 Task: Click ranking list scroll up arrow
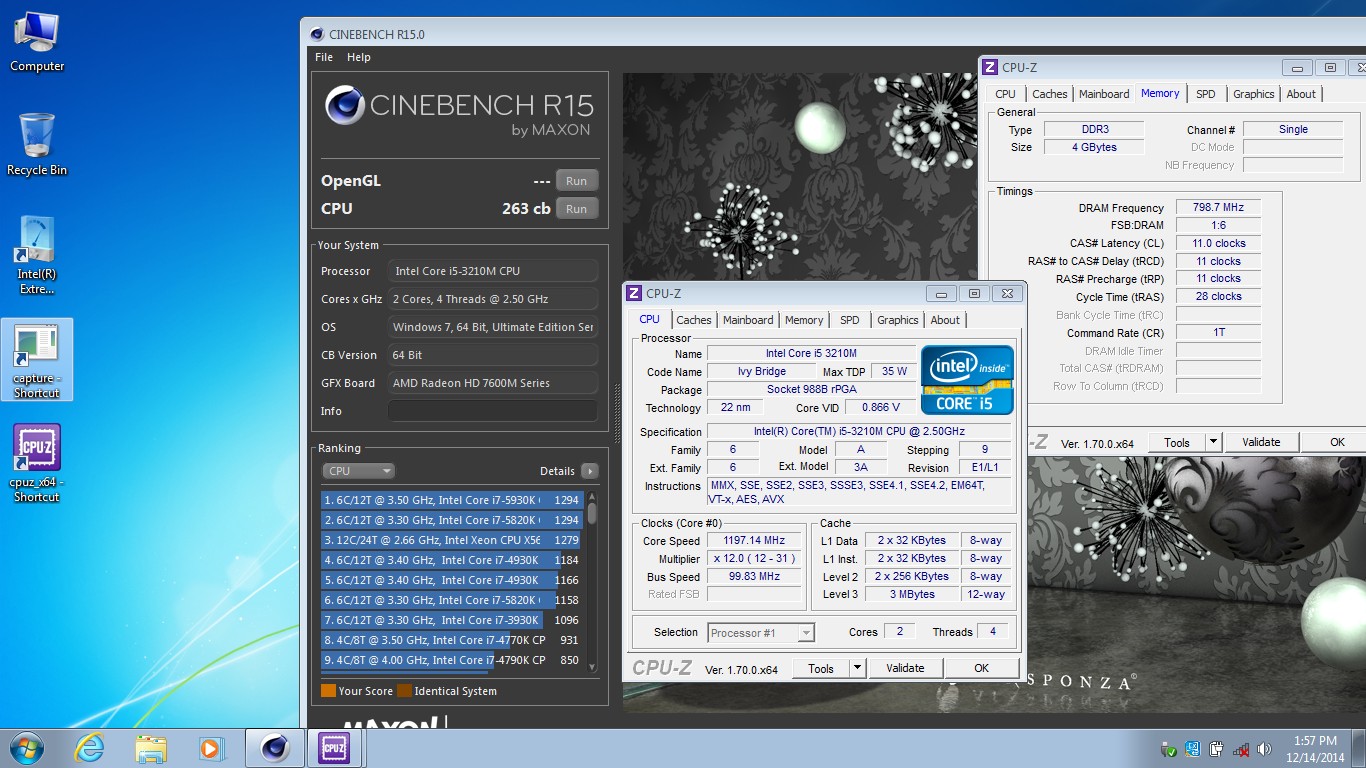pyautogui.click(x=591, y=496)
